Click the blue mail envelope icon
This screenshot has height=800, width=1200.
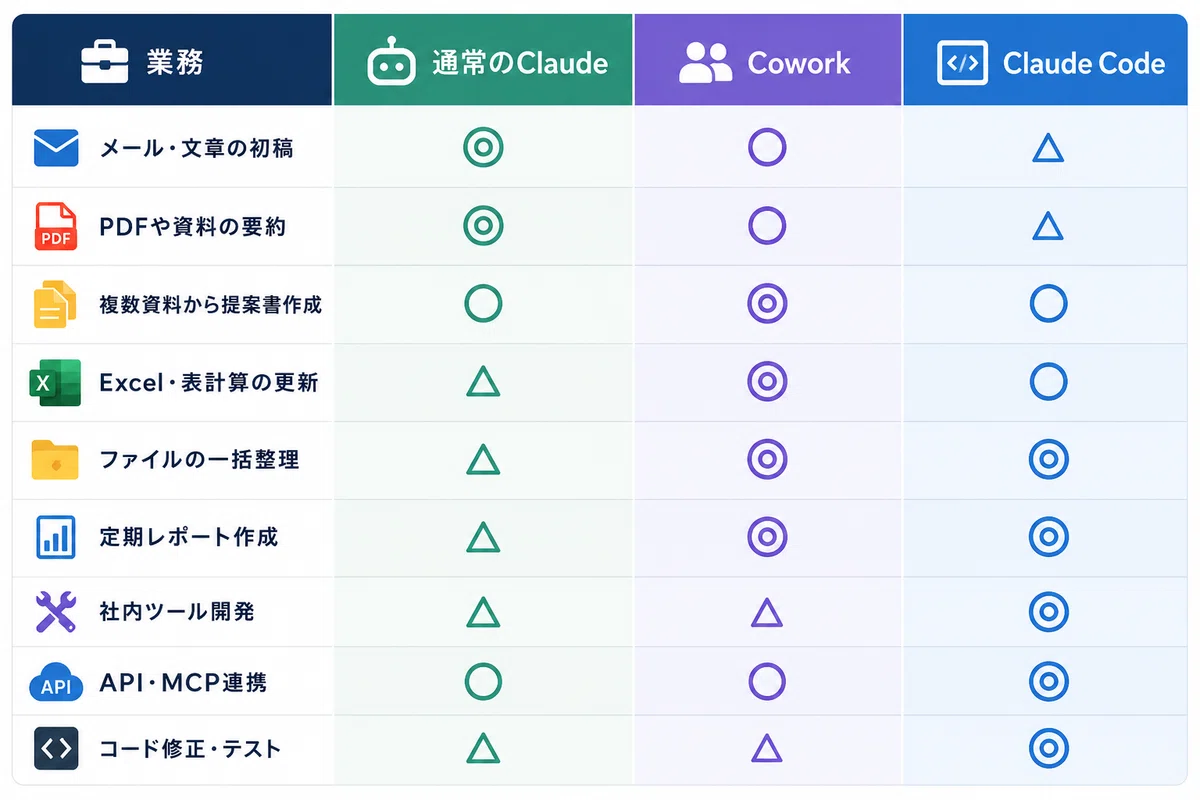click(x=56, y=148)
